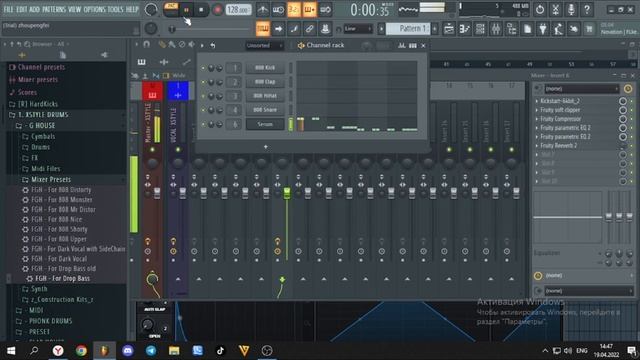
Task: Expand the Drums folder in browser
Action: click(36, 147)
